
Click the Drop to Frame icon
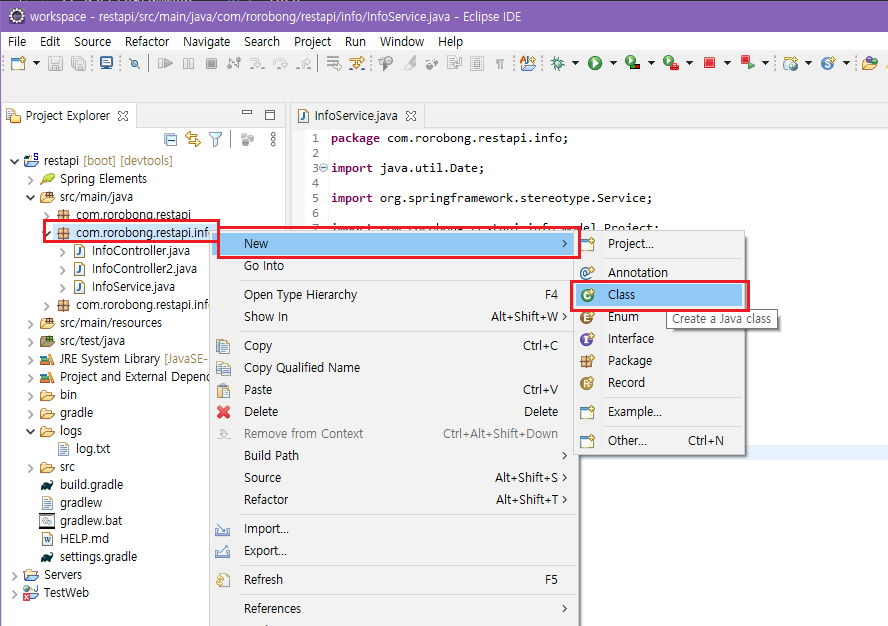pos(334,63)
